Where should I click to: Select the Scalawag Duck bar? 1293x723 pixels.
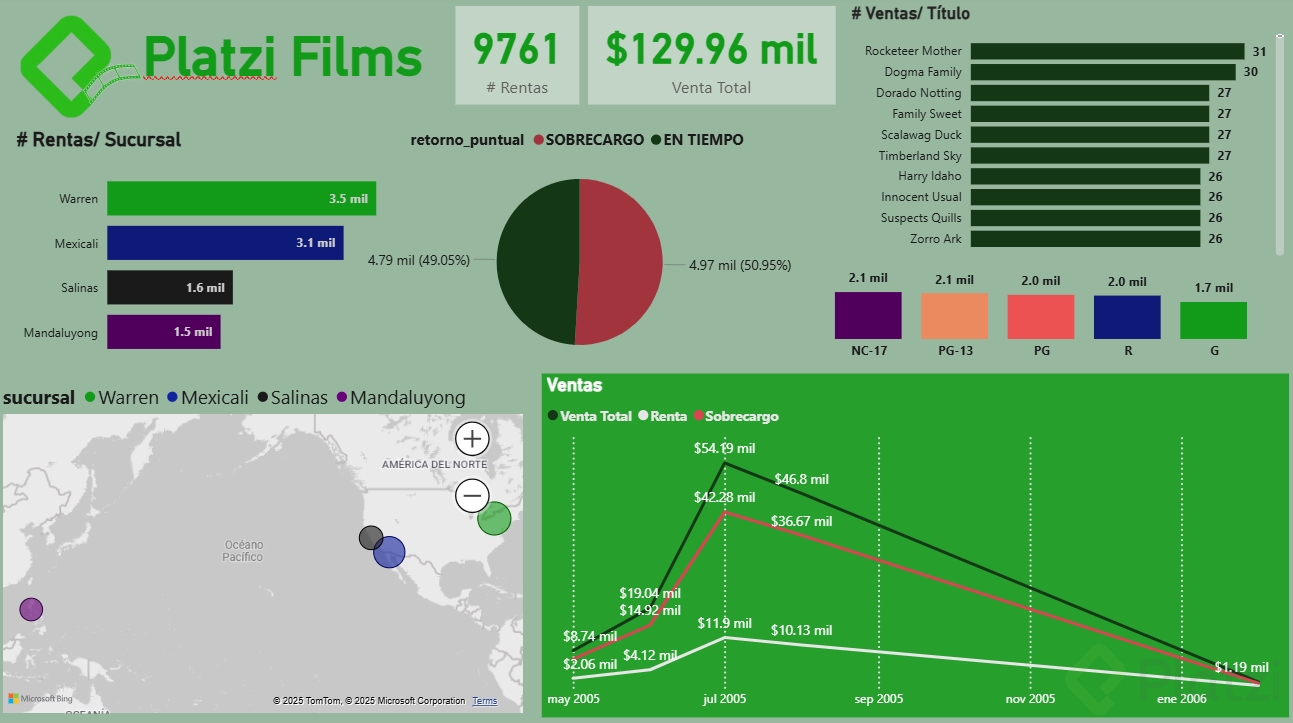click(x=1090, y=135)
